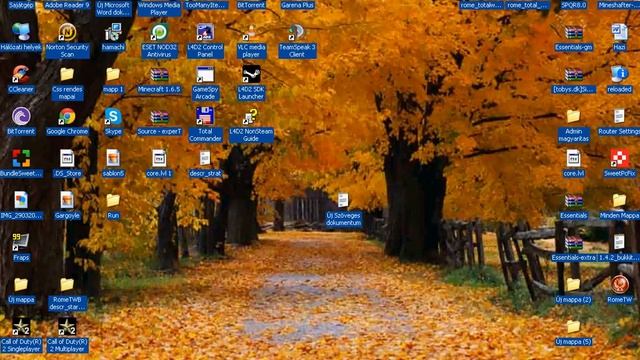
Task: Select the CCleaner desktop icon
Action: pos(21,75)
